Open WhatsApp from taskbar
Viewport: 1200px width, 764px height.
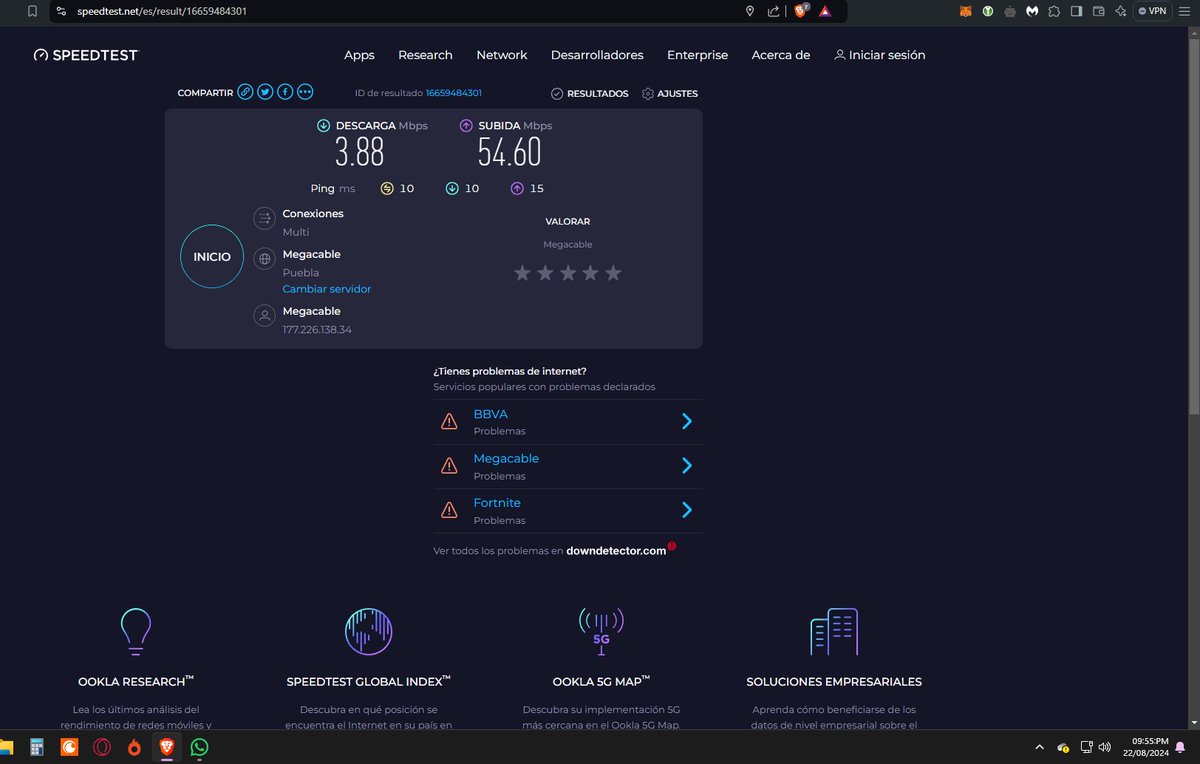point(199,746)
